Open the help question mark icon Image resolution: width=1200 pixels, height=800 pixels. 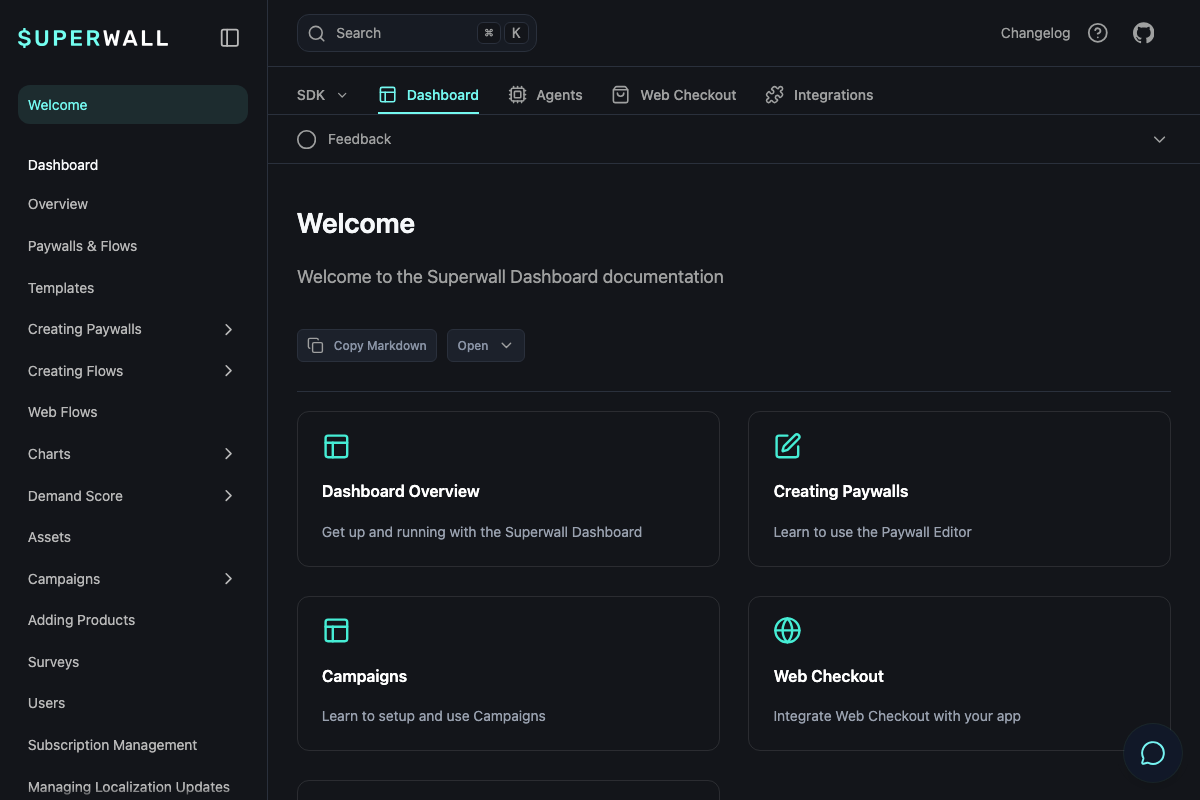pos(1098,33)
